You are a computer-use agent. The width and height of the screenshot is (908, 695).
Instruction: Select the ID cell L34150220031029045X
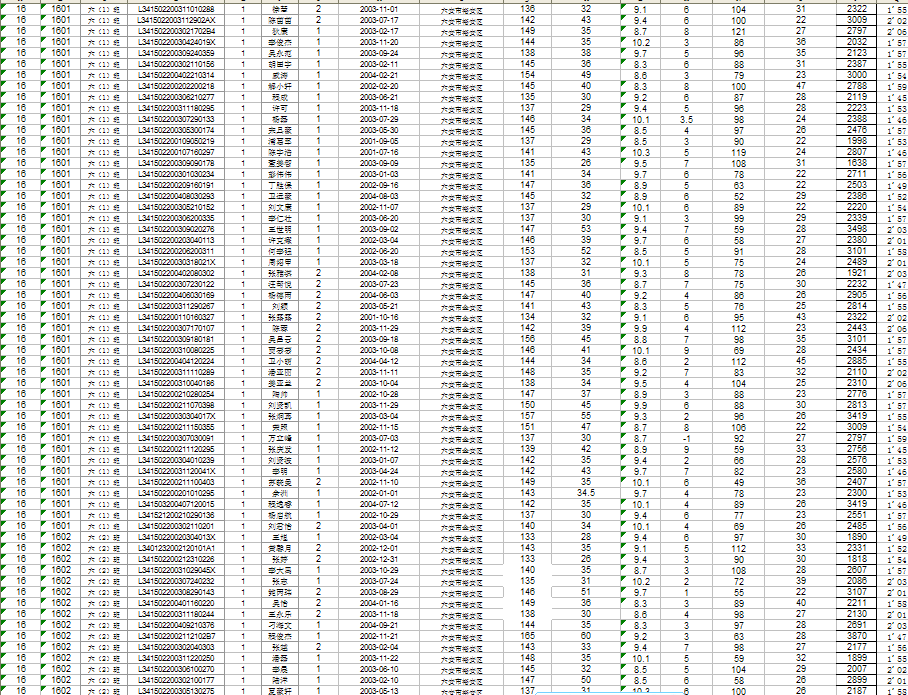(x=176, y=570)
